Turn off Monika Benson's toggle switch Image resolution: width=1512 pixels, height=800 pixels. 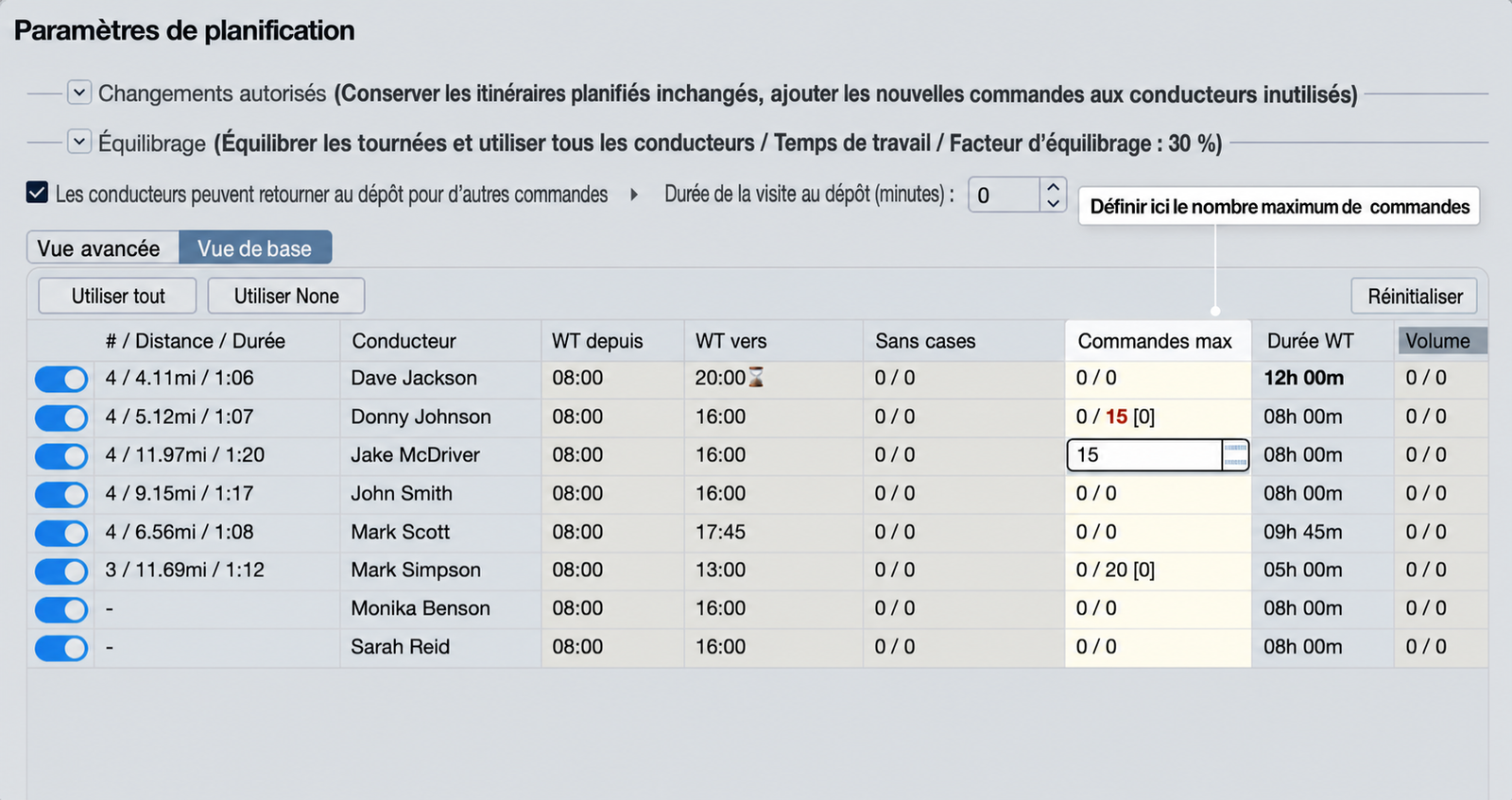pyautogui.click(x=61, y=609)
